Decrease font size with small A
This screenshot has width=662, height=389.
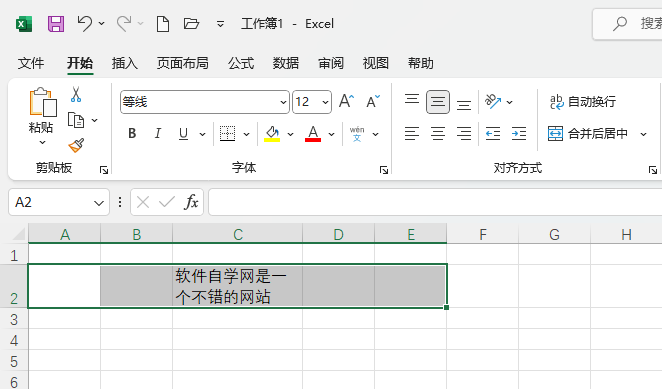(373, 101)
